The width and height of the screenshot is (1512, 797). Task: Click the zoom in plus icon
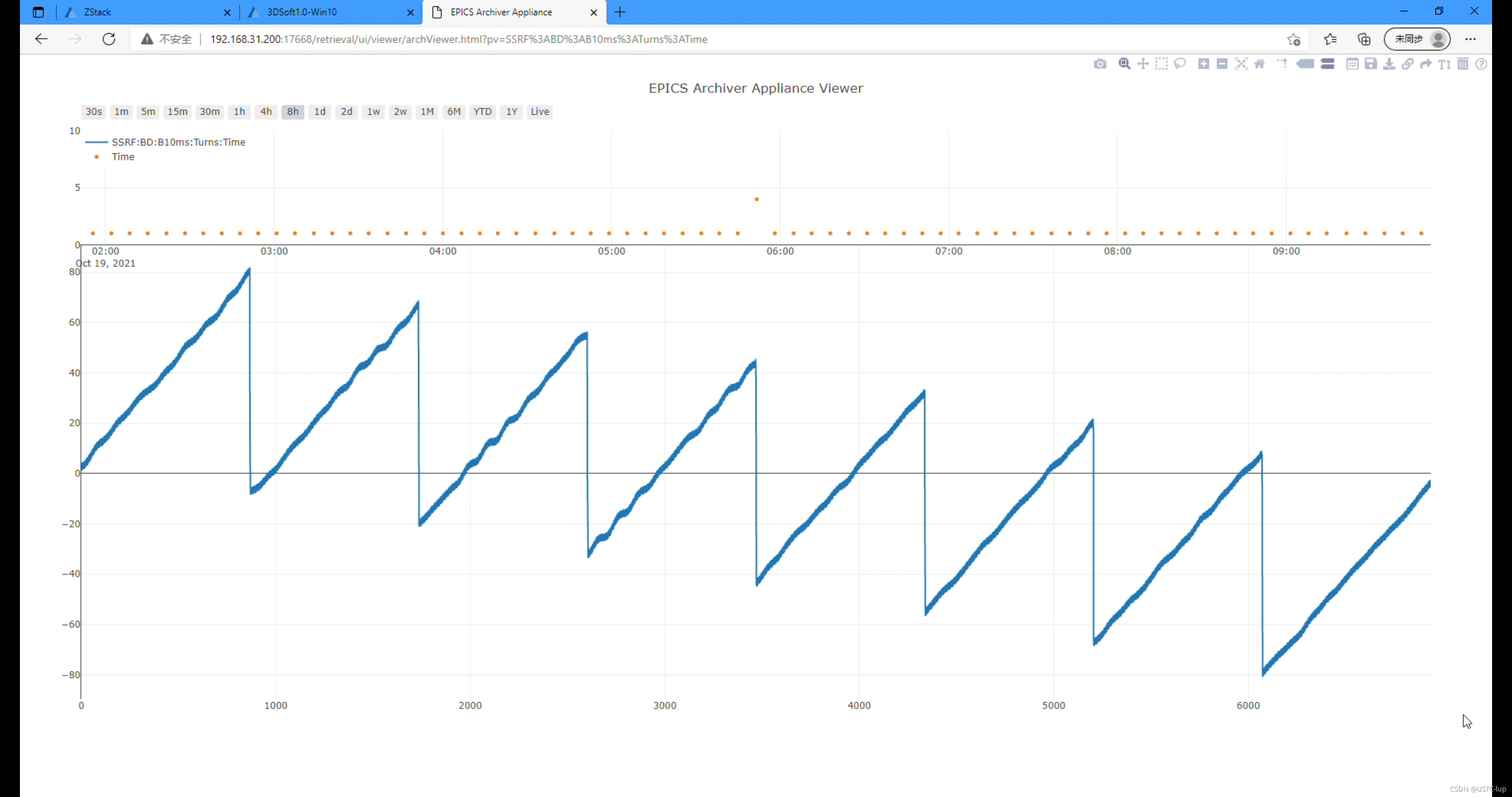click(1203, 64)
